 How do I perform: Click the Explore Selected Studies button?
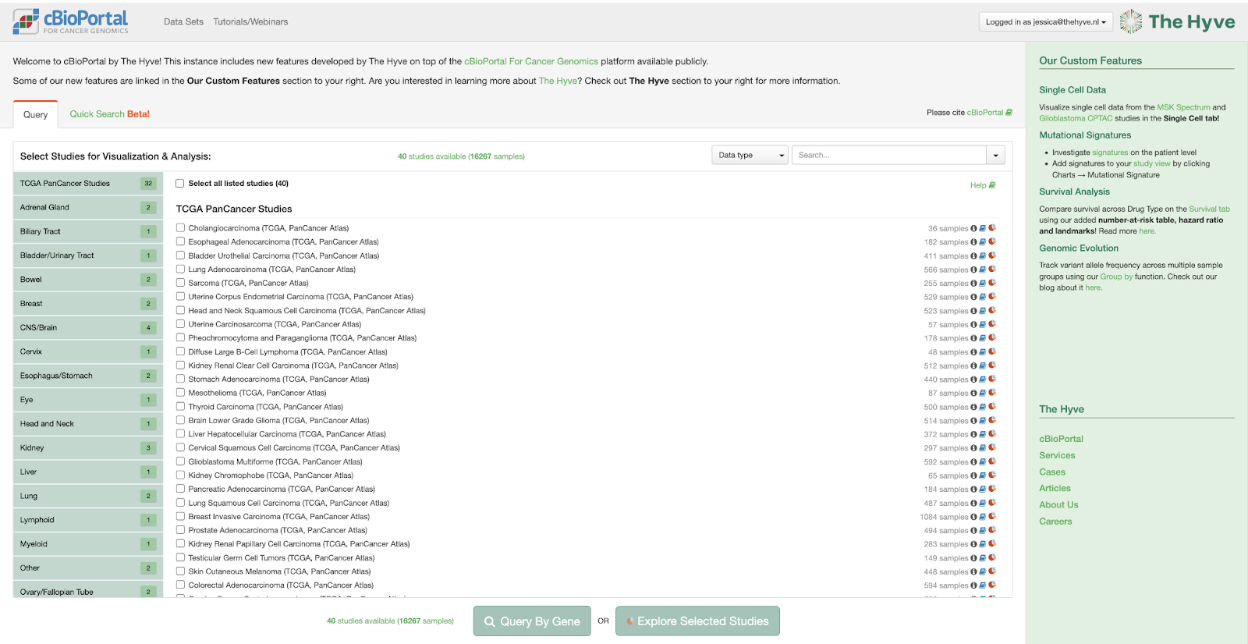coord(697,621)
